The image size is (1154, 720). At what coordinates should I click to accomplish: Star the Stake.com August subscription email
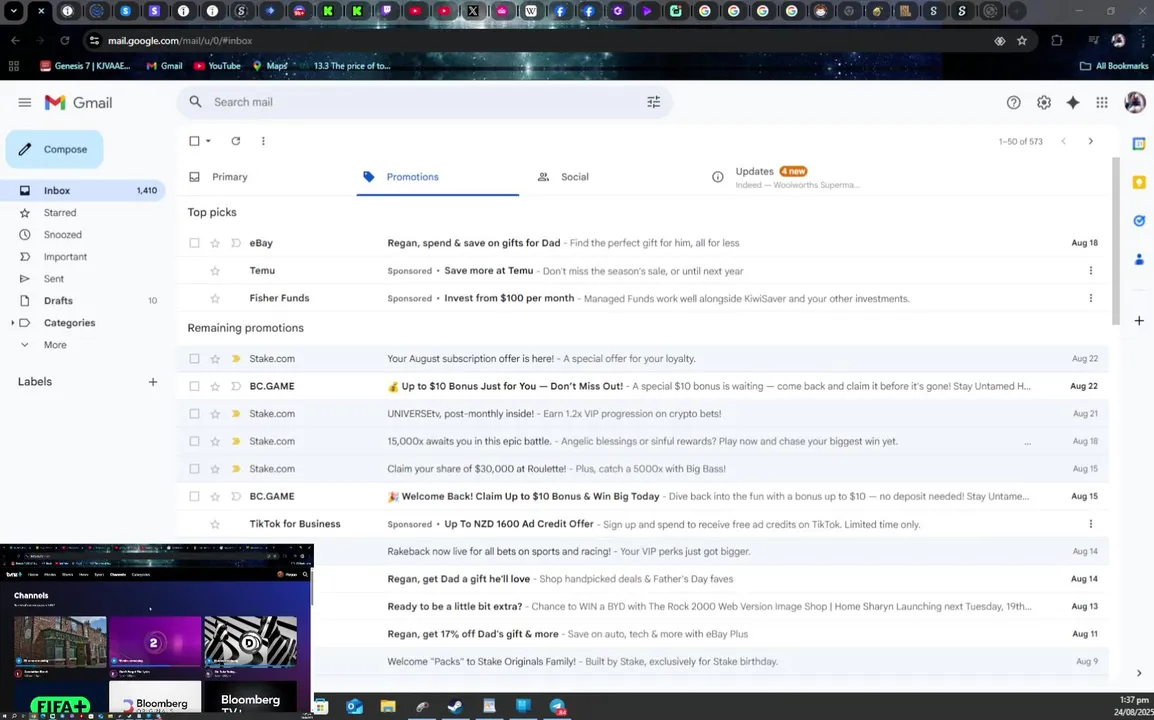(215, 359)
